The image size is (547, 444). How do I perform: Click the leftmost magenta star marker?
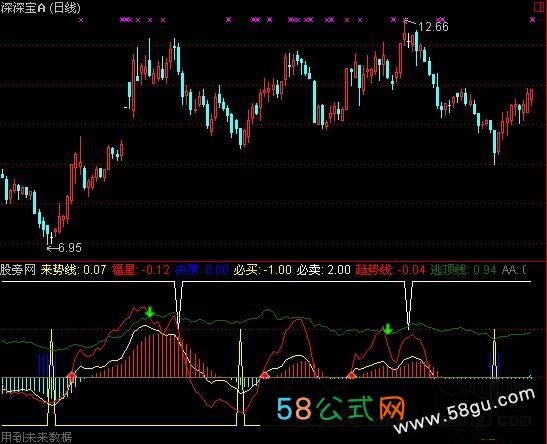(81, 20)
